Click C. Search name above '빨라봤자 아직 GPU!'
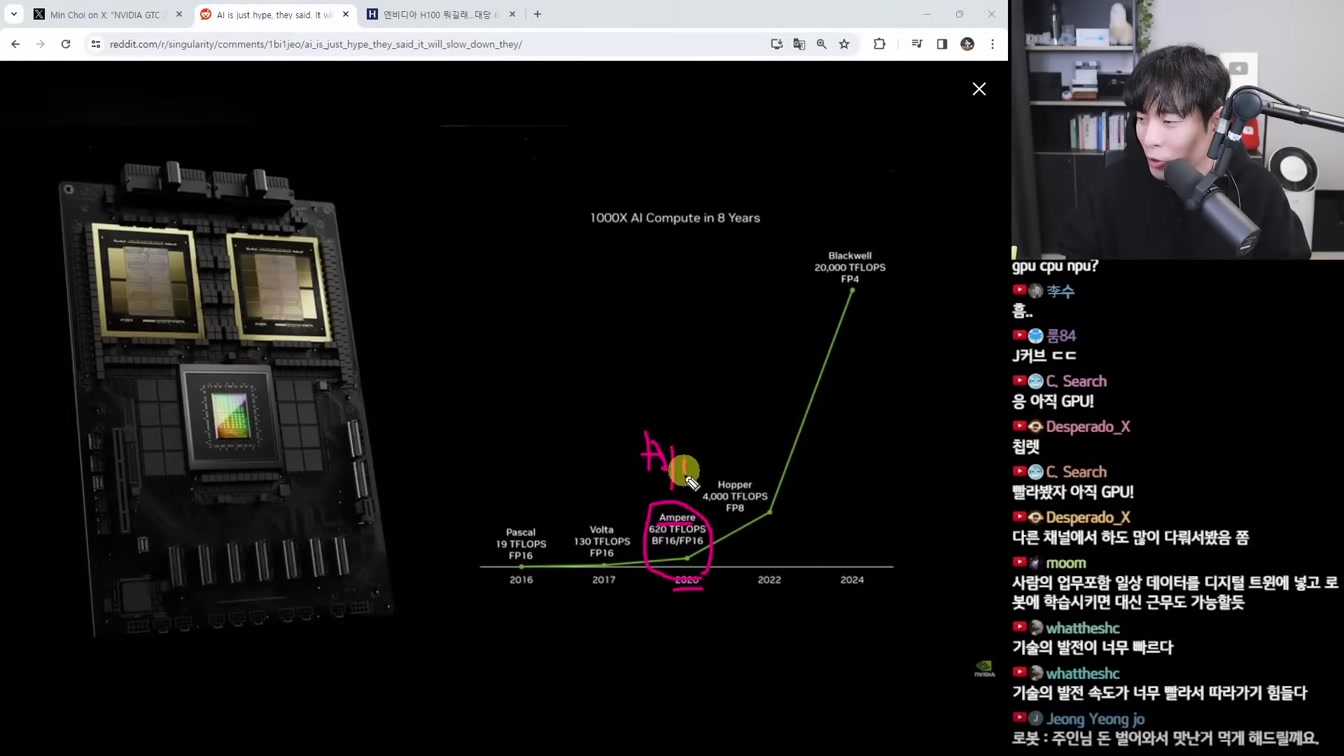 tap(1076, 472)
